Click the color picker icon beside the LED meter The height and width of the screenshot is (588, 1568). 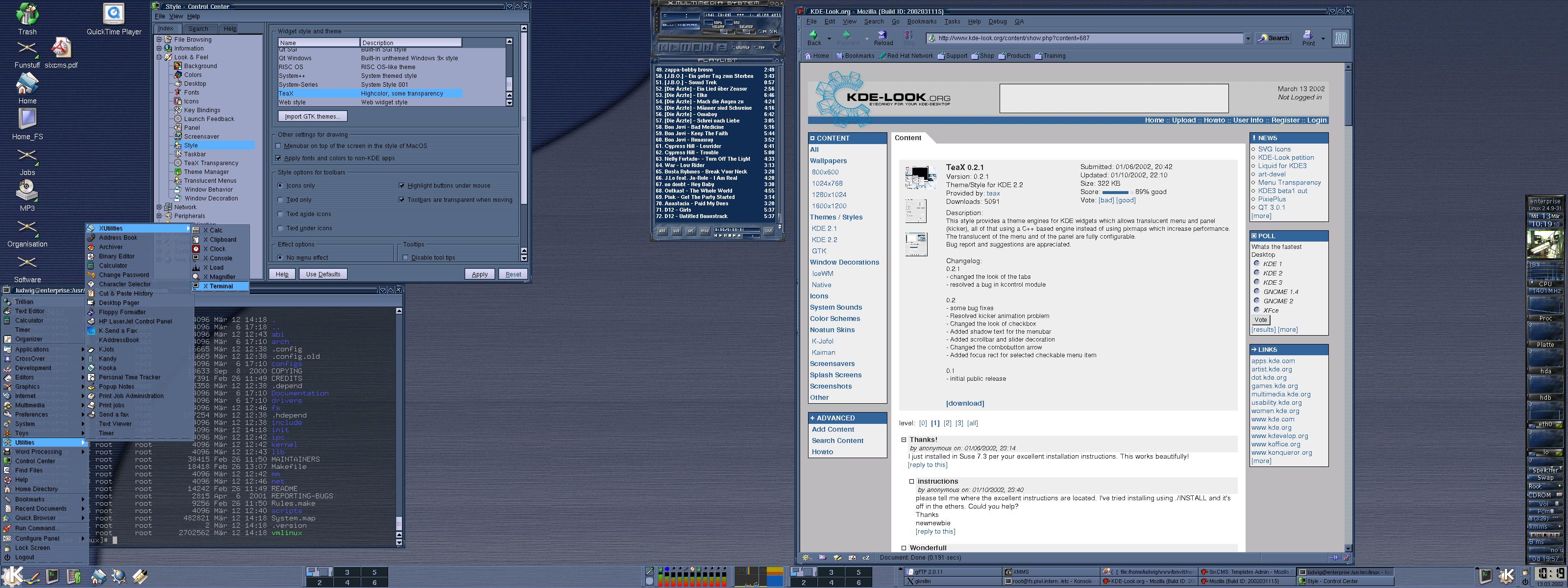(x=650, y=571)
